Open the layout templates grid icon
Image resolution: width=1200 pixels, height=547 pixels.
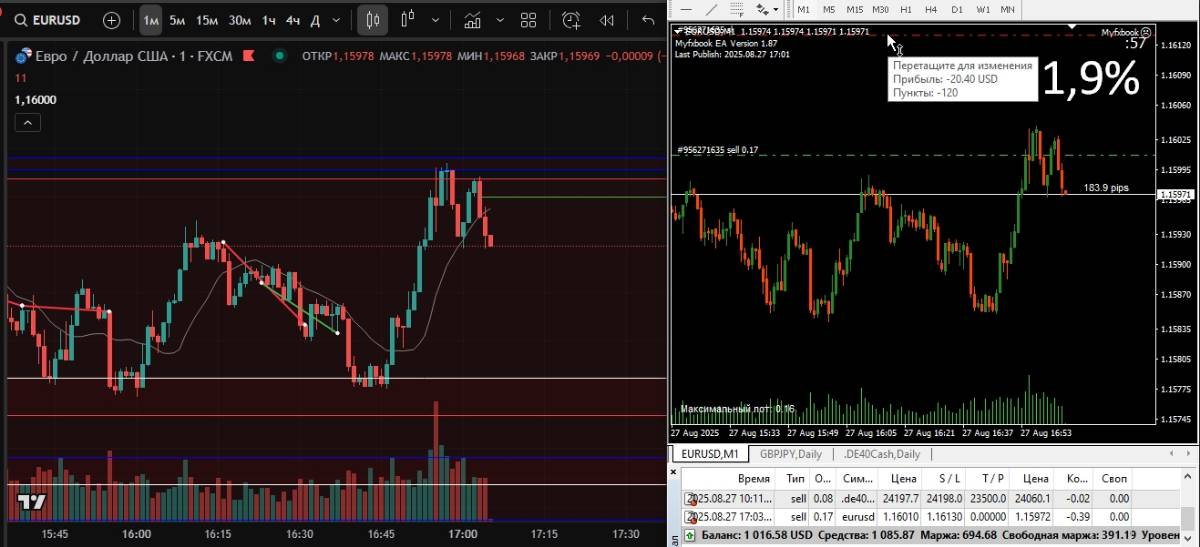[529, 20]
